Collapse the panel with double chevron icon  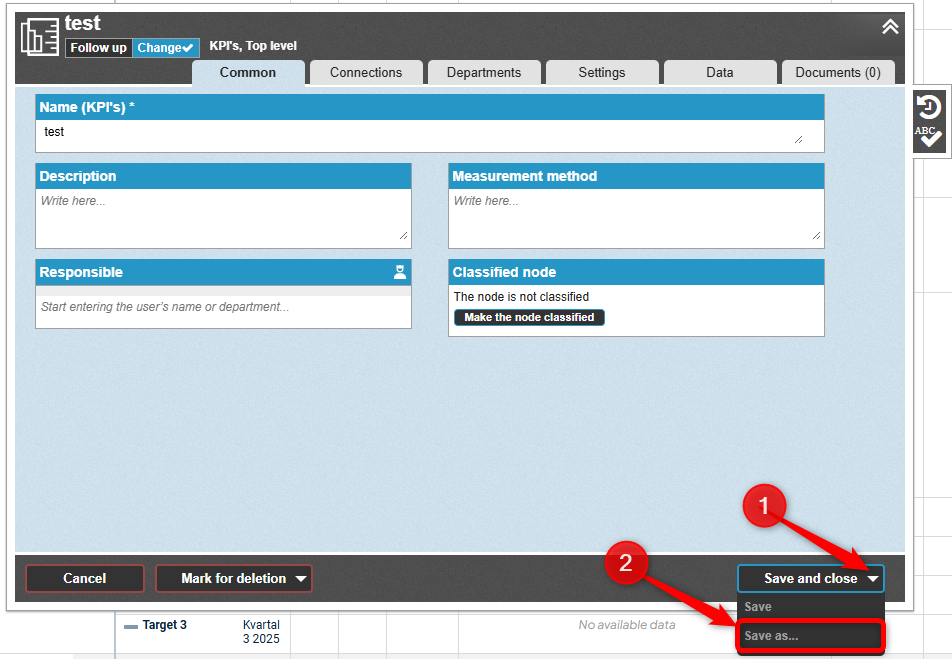coord(890,27)
